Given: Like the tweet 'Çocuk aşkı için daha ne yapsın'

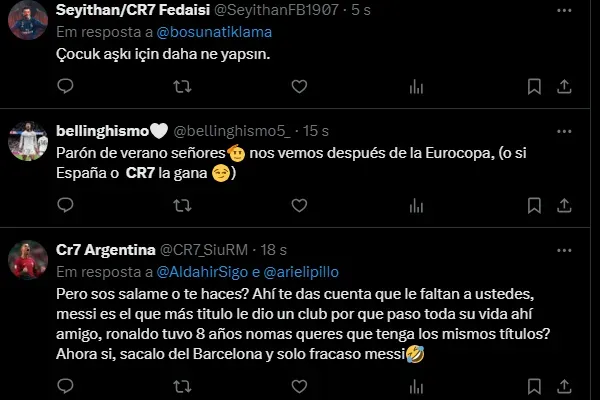Looking at the screenshot, I should point(299,87).
